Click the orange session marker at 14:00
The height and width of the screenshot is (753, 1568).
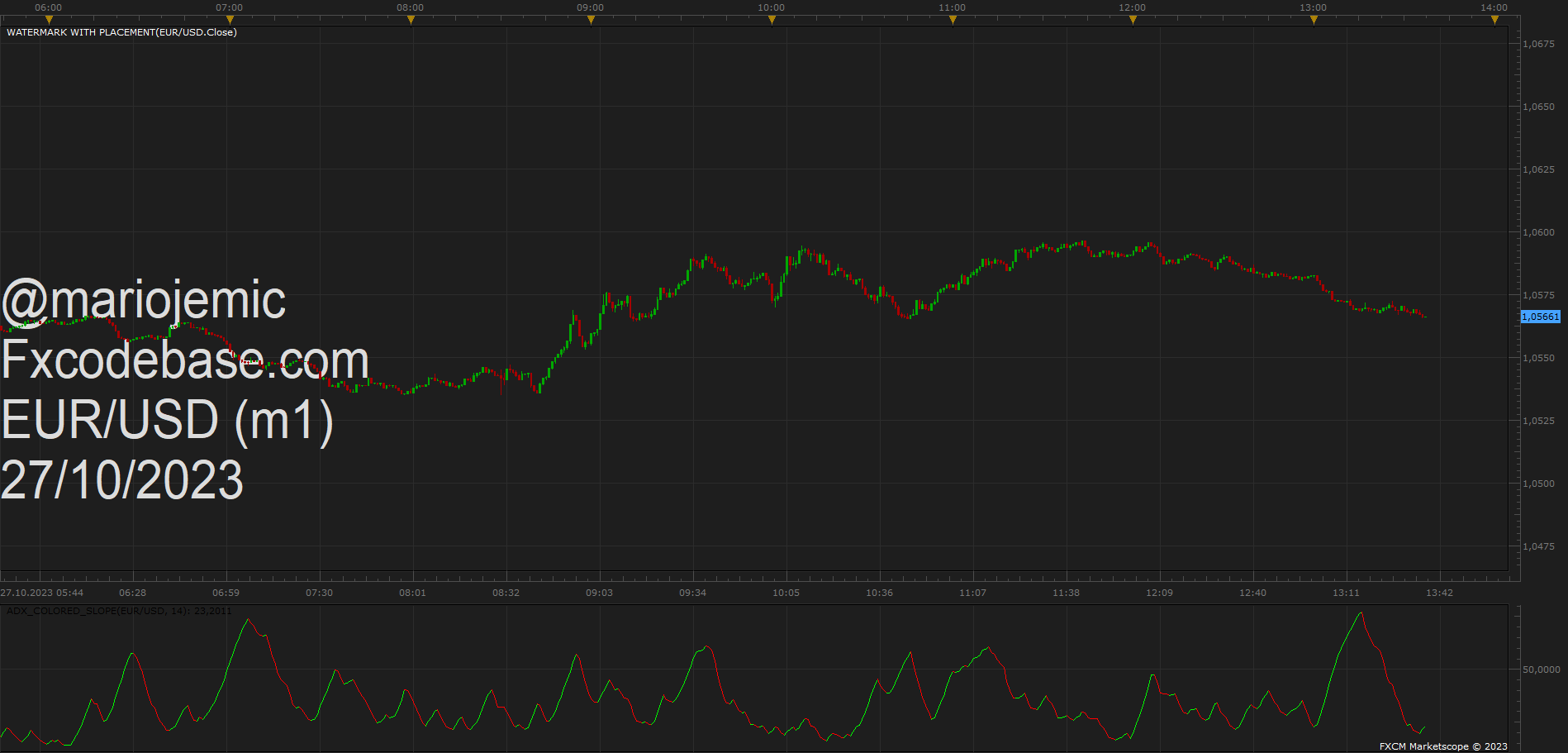(1494, 20)
